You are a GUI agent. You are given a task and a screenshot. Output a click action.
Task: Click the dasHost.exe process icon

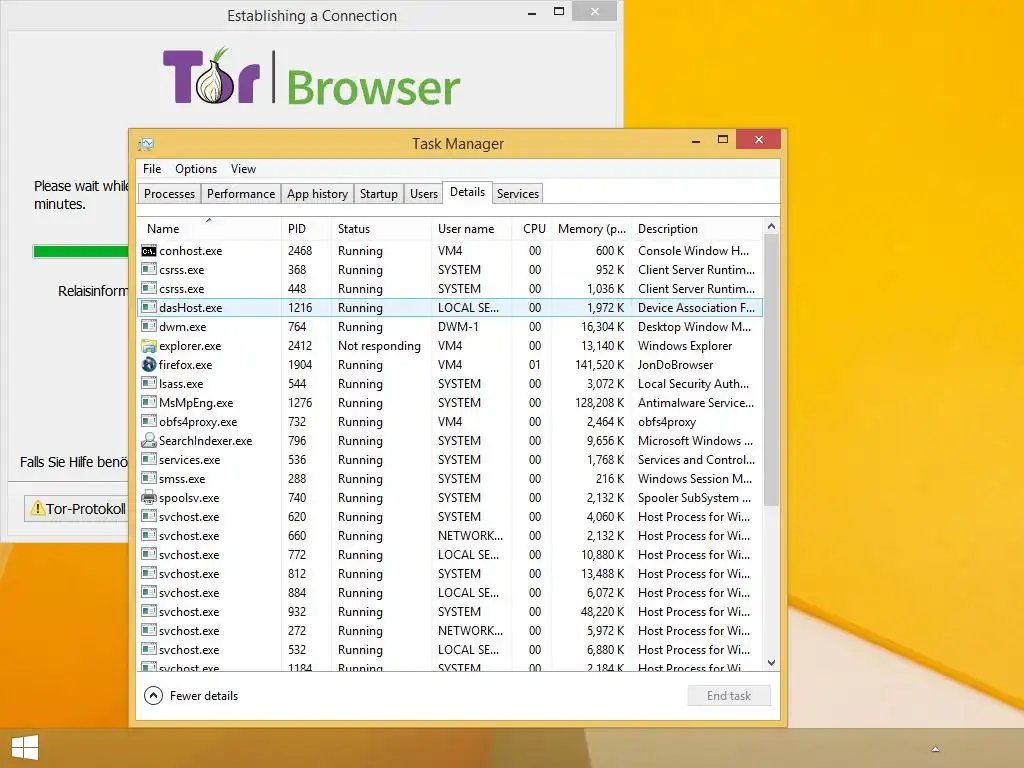149,308
